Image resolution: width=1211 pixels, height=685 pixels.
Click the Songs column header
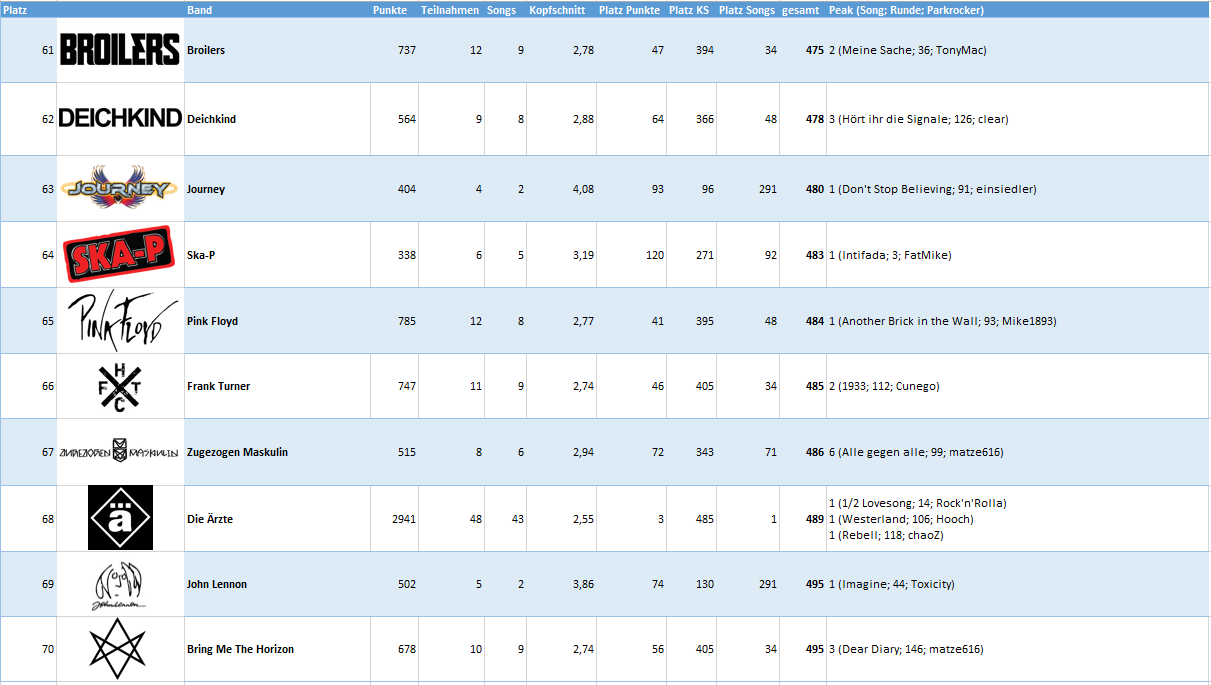[502, 10]
